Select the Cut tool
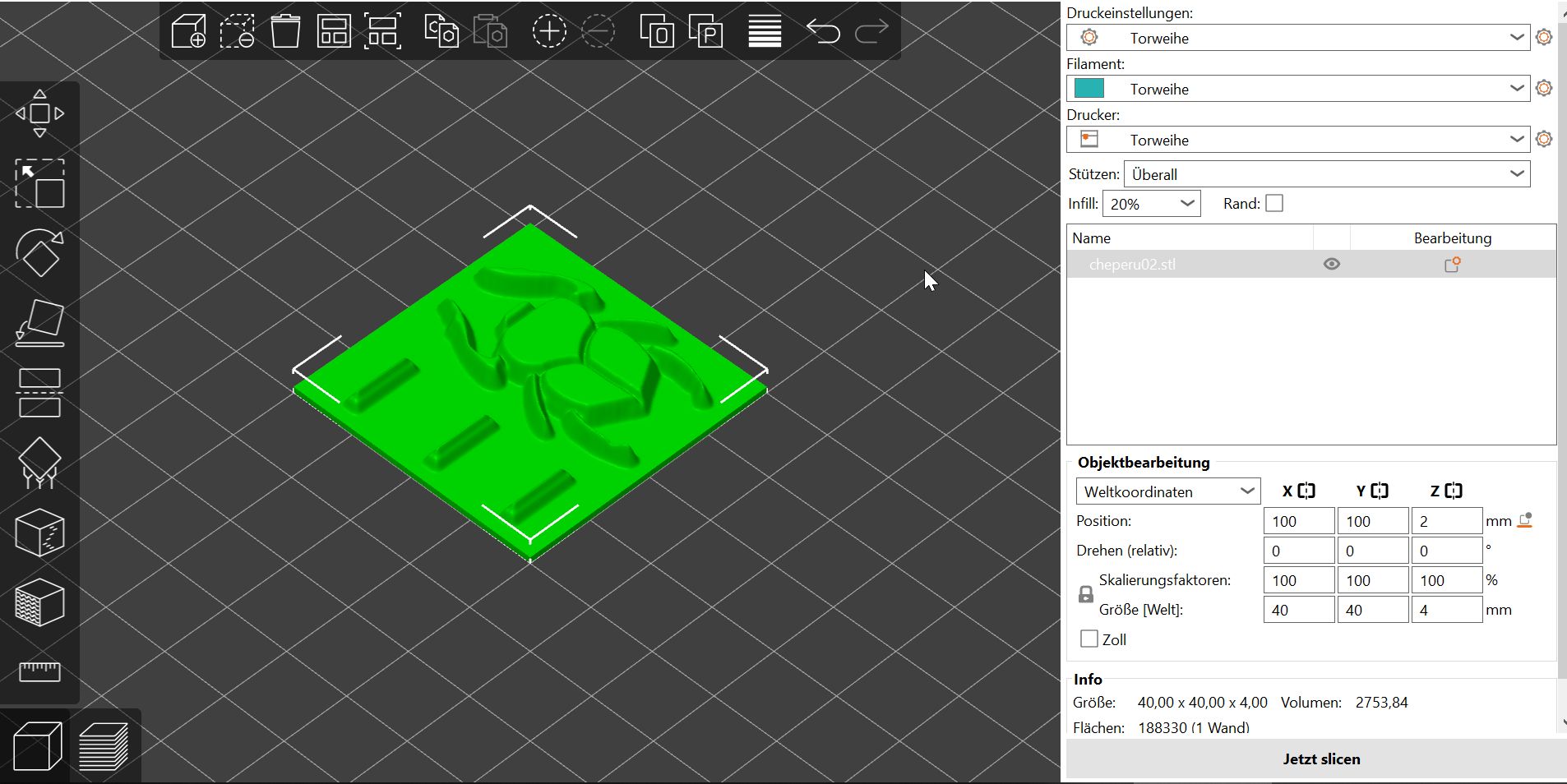 (39, 393)
